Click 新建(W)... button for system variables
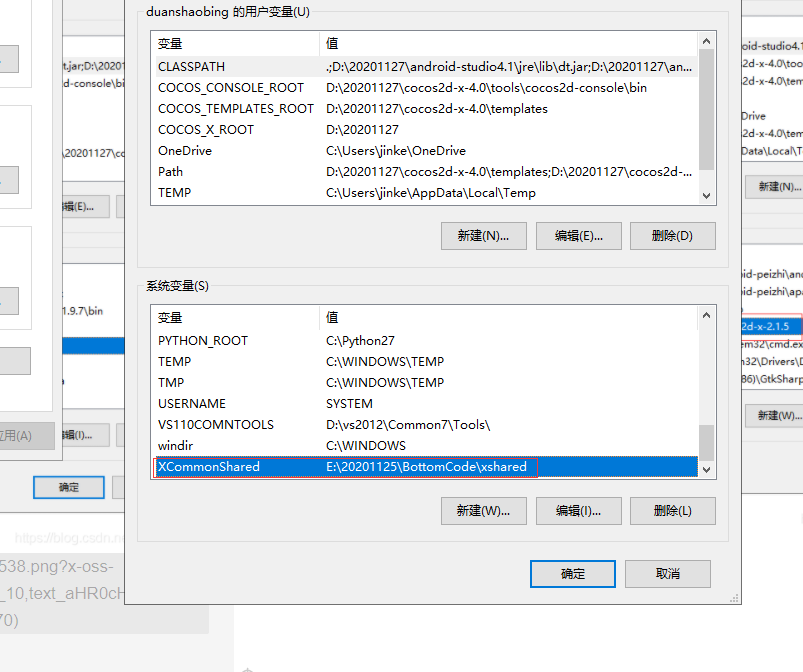The height and width of the screenshot is (672, 803). pos(483,511)
